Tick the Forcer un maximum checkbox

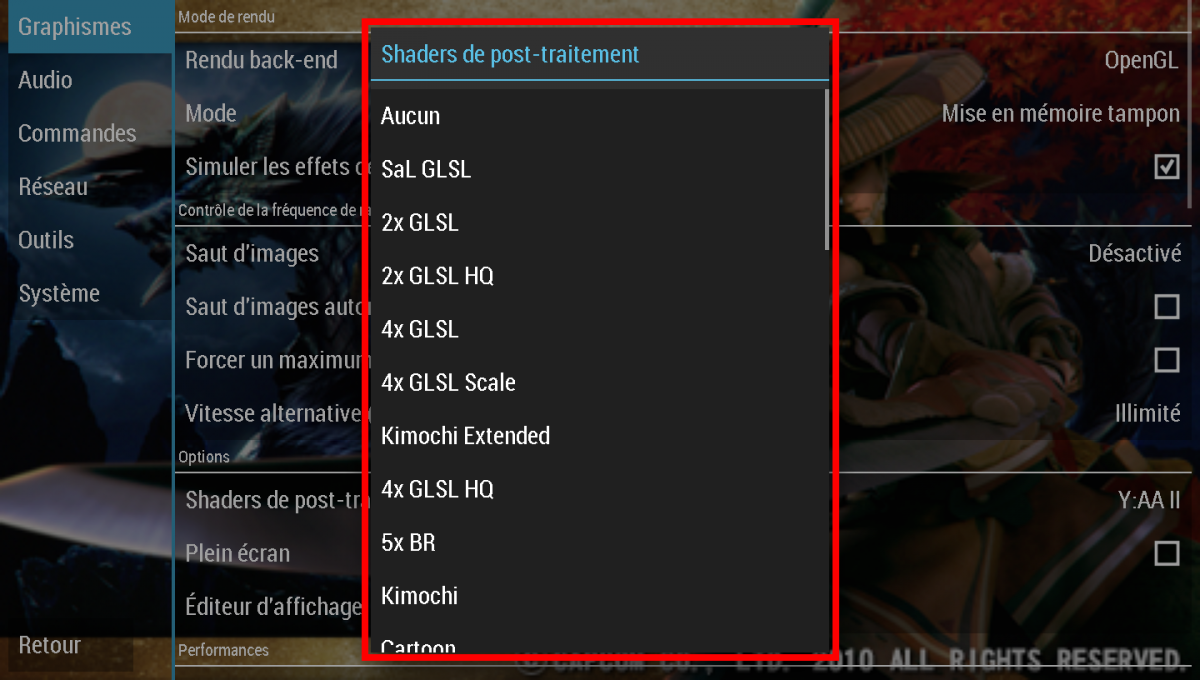(x=1166, y=360)
